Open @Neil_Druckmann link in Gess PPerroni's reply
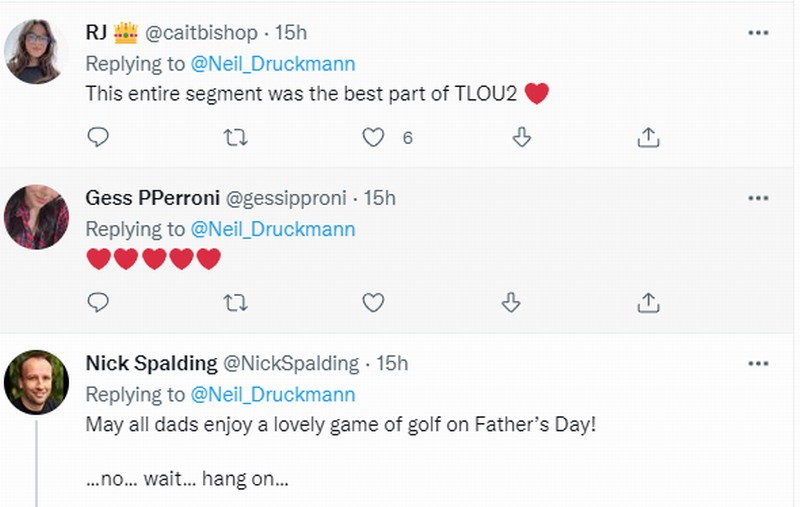Screen dimensions: 800x507 pos(273,229)
